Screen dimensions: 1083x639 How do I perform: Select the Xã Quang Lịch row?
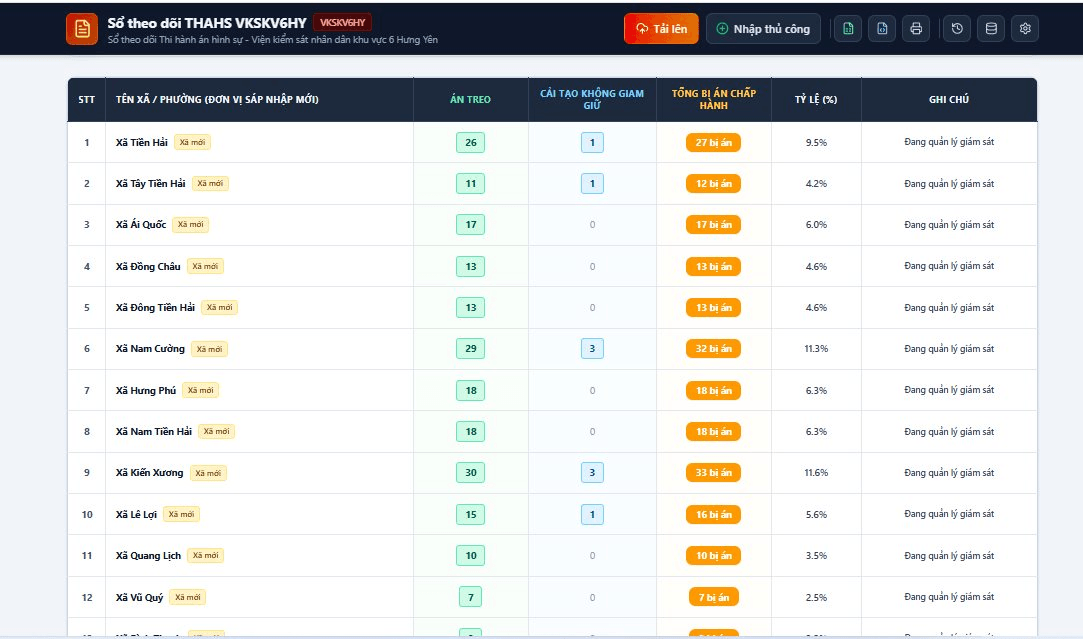[x=552, y=555]
